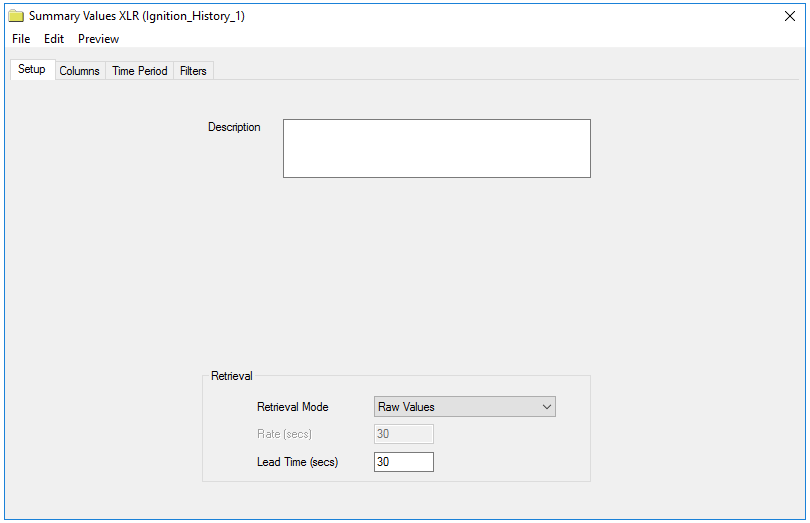Click the Rate (secs) label
This screenshot has width=810, height=523.
(284, 434)
